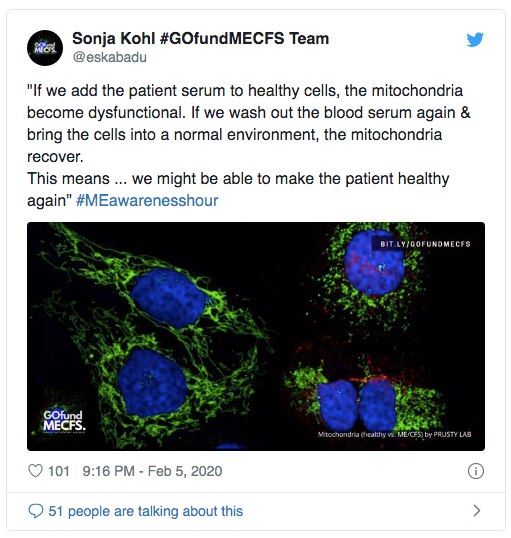Image resolution: width=511 pixels, height=538 pixels.
Task: Click the Twitter bird logo icon
Action: tap(475, 39)
